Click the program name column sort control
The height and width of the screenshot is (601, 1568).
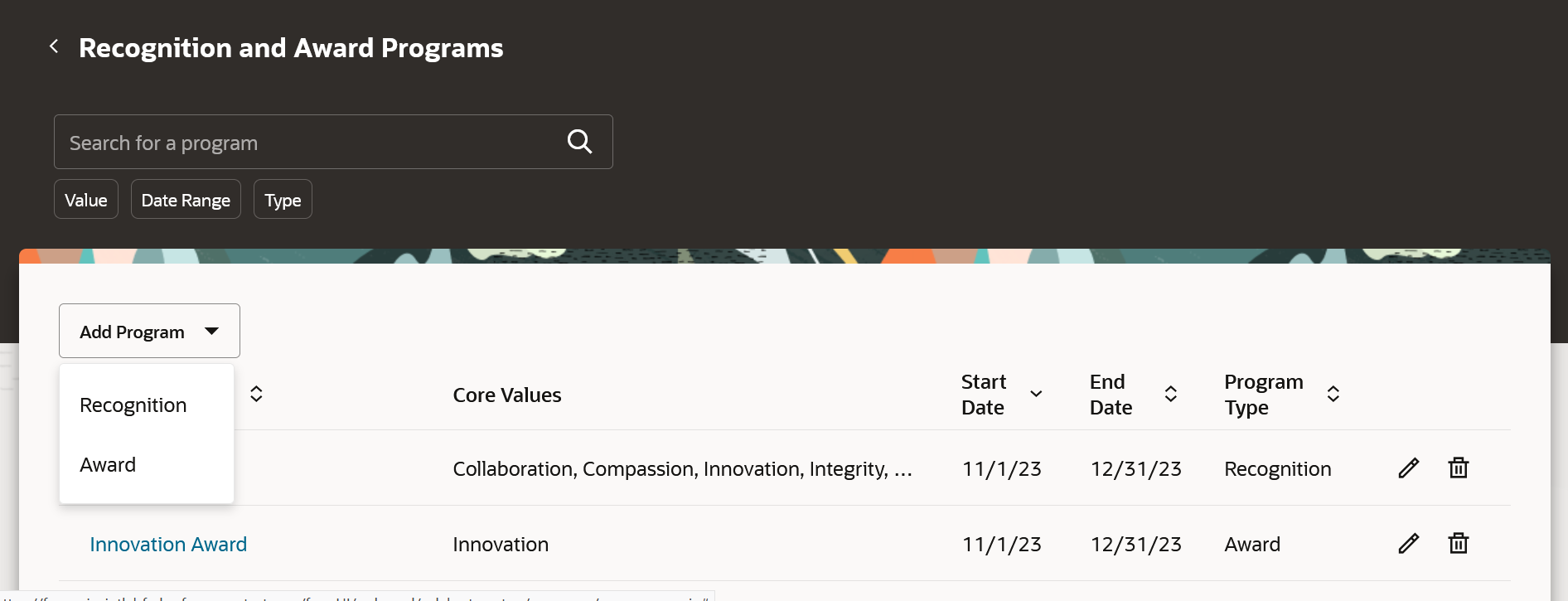point(256,395)
